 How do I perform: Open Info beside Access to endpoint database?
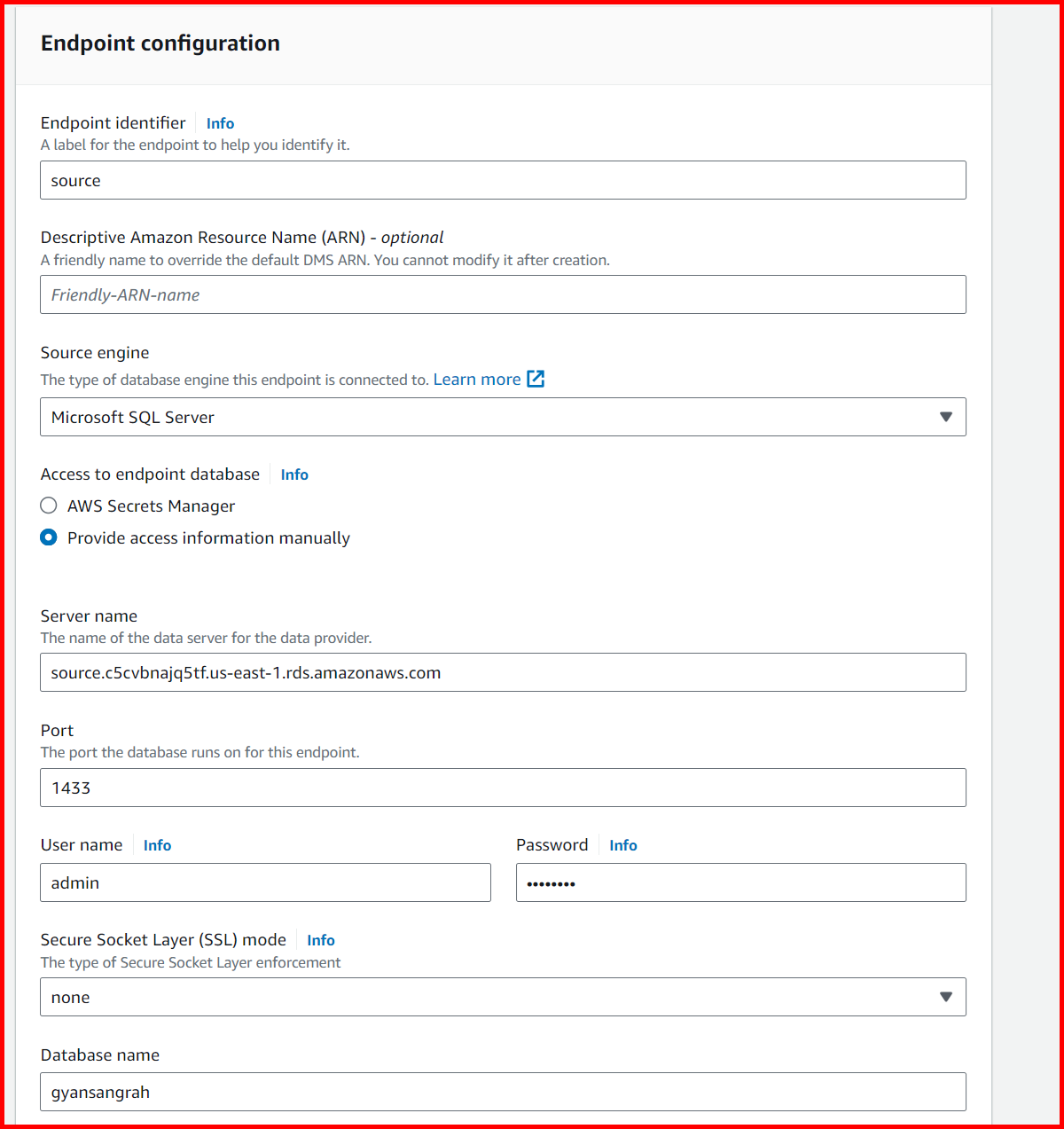pyautogui.click(x=294, y=474)
